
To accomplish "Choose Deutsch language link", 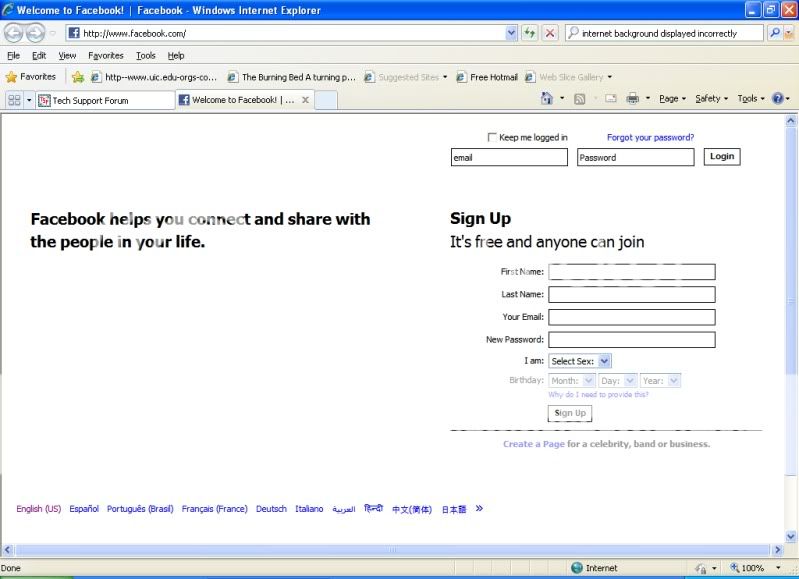I will 271,509.
